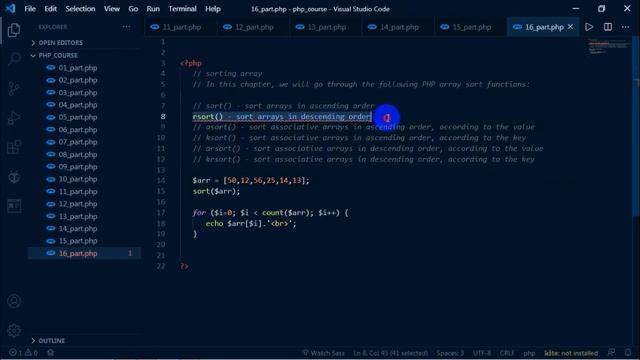The image size is (640, 360).
Task: Open the View menu
Action: coord(111,9)
